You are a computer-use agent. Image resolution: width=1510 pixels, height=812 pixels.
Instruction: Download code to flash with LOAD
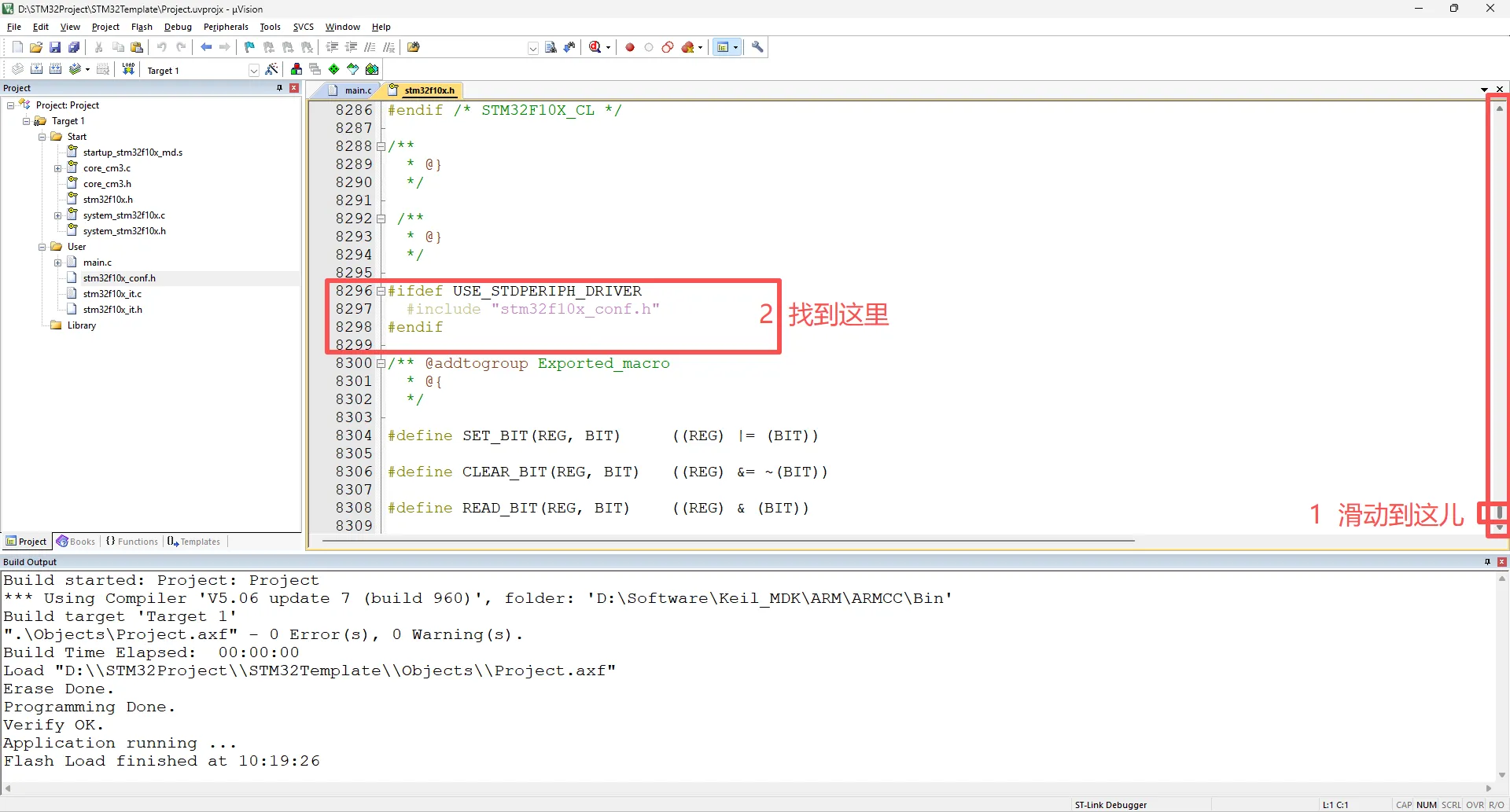[128, 69]
